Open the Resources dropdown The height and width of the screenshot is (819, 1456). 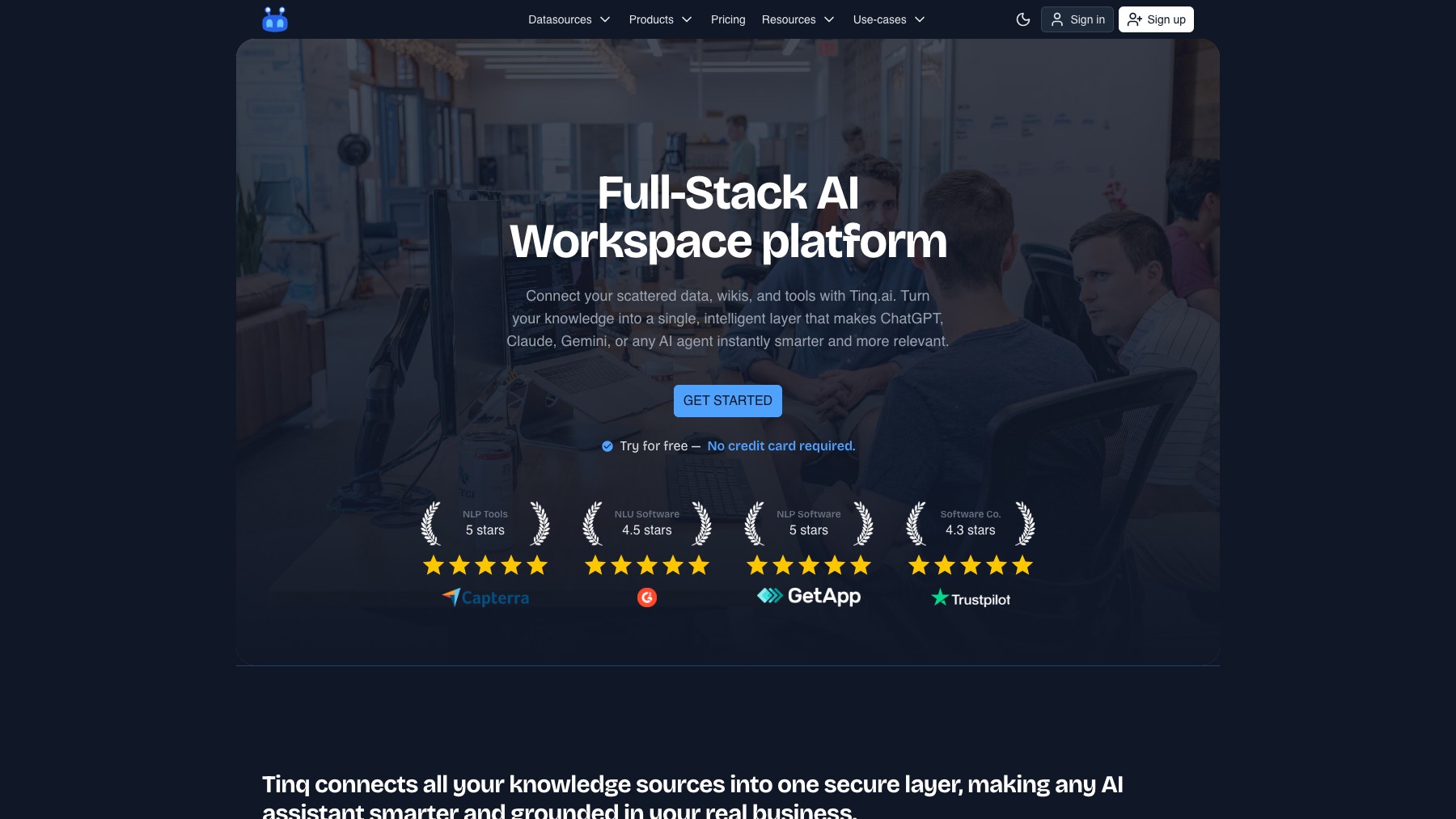pos(798,19)
